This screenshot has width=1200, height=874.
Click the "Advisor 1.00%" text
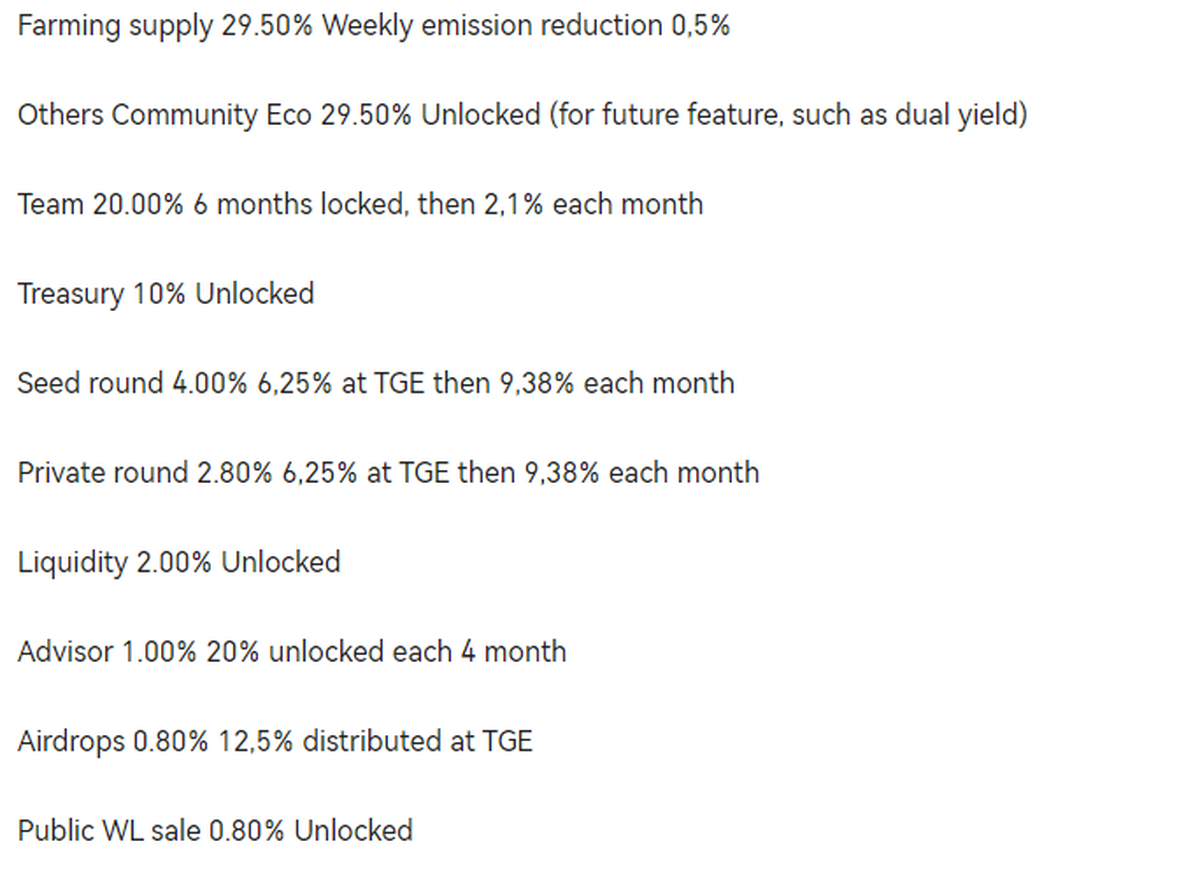point(107,652)
